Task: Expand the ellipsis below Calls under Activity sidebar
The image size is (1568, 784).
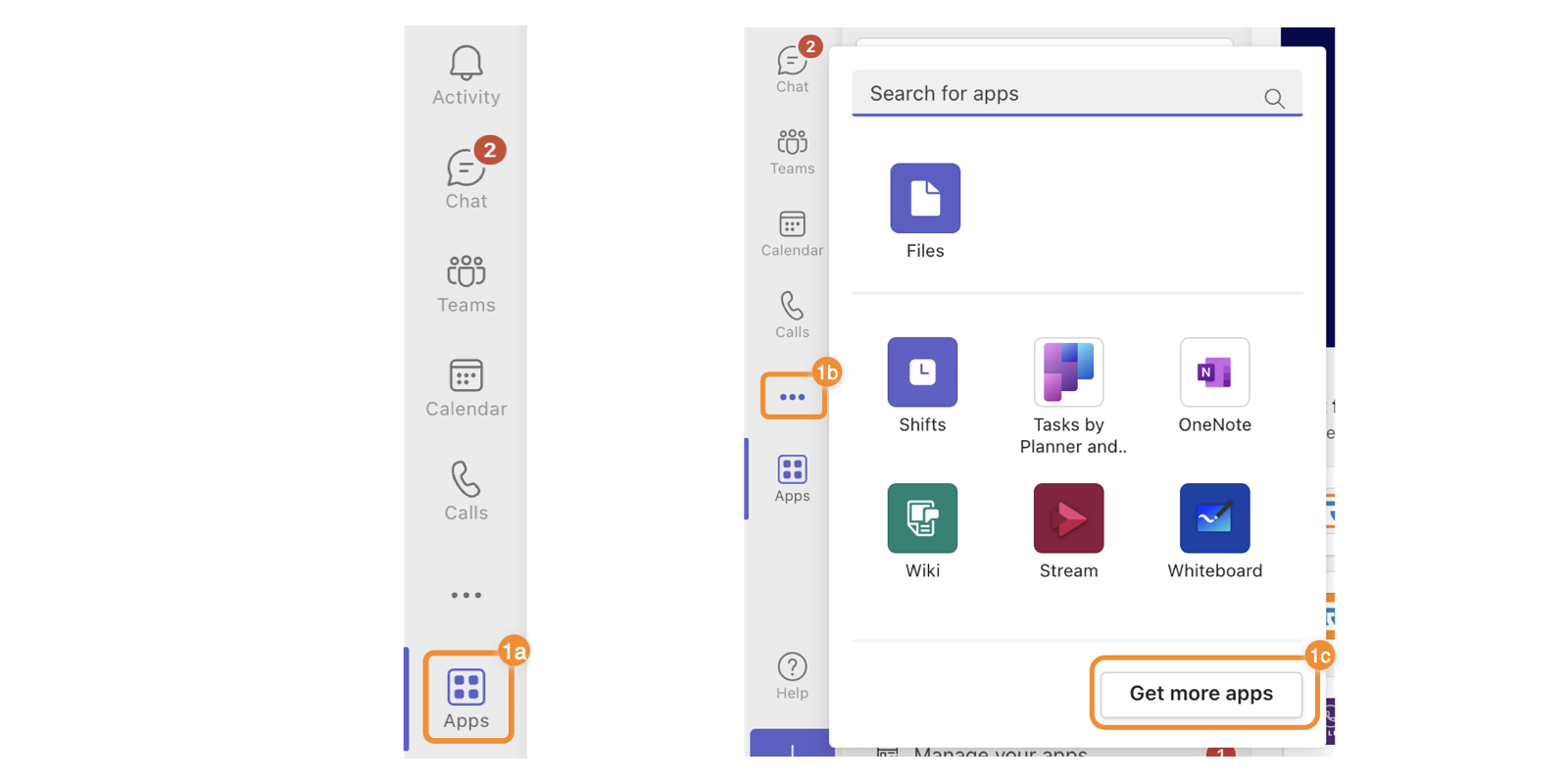Action: (x=465, y=595)
